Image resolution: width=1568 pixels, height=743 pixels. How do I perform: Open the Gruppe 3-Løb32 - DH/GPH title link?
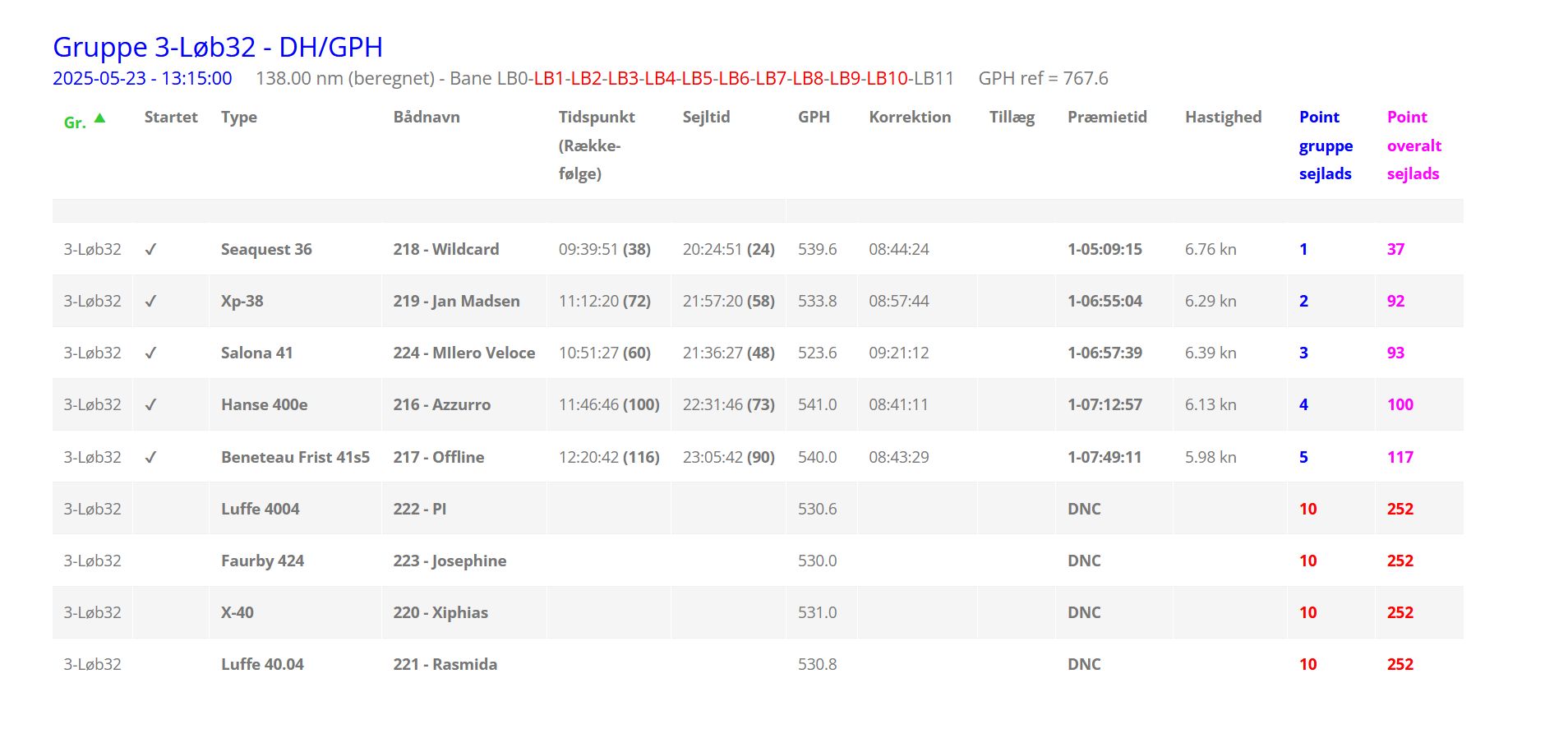point(218,47)
